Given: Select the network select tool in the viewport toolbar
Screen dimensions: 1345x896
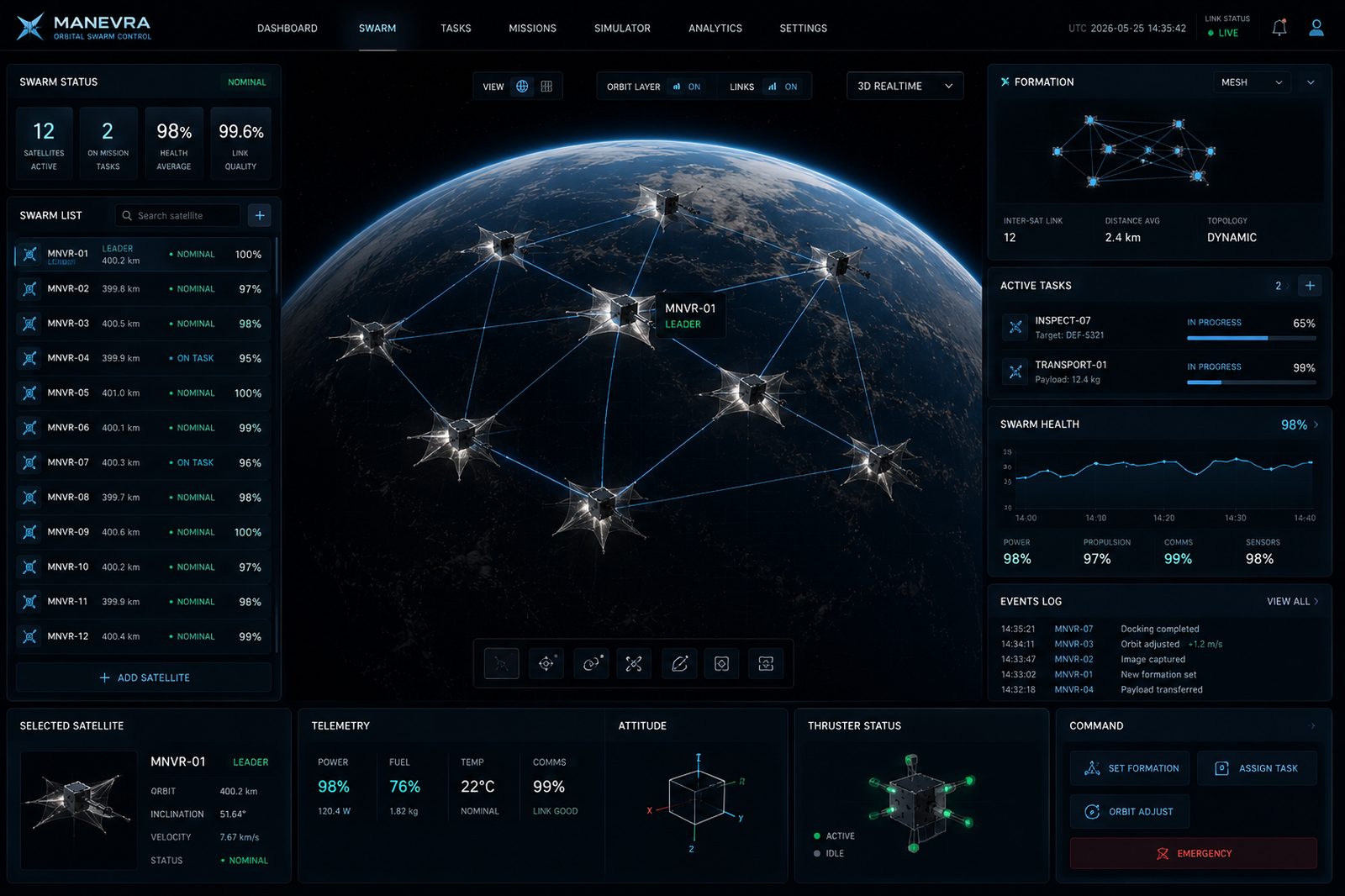Looking at the screenshot, I should pos(502,663).
